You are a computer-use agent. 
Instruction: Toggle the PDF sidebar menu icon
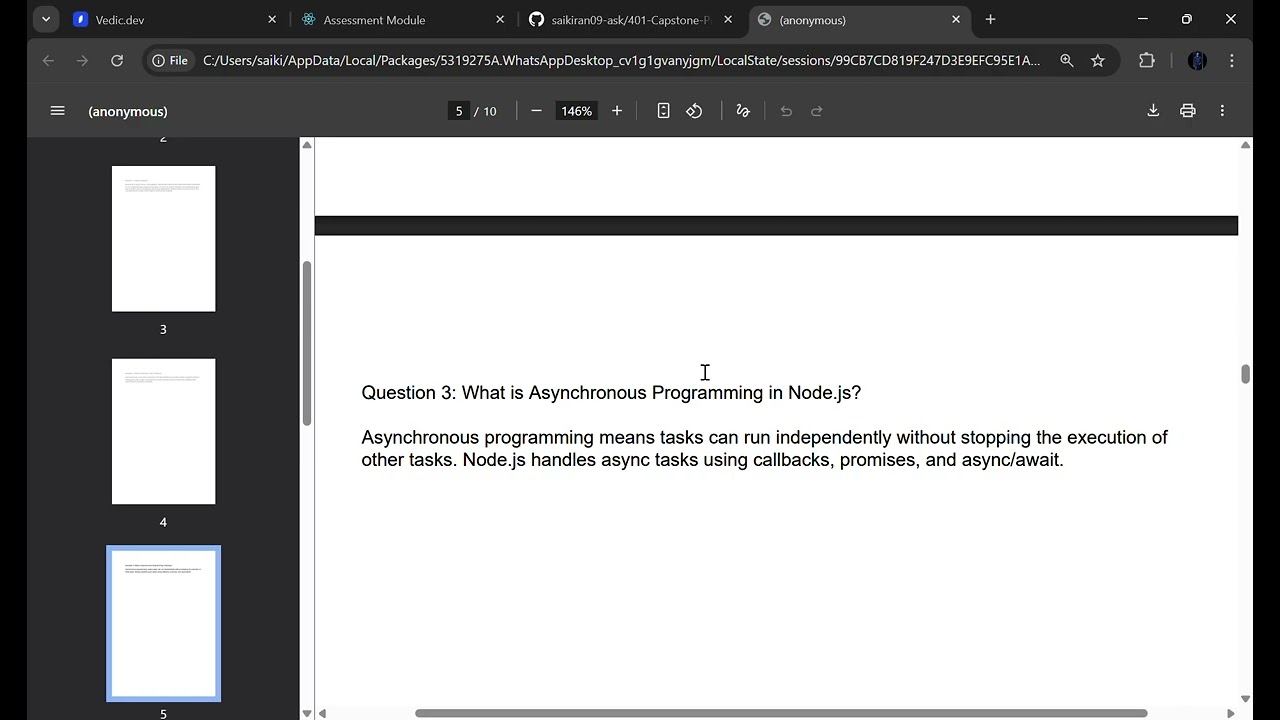57,111
